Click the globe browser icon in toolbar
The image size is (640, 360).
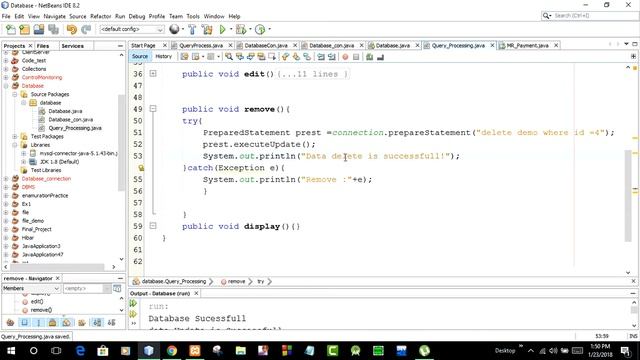(x=174, y=29)
